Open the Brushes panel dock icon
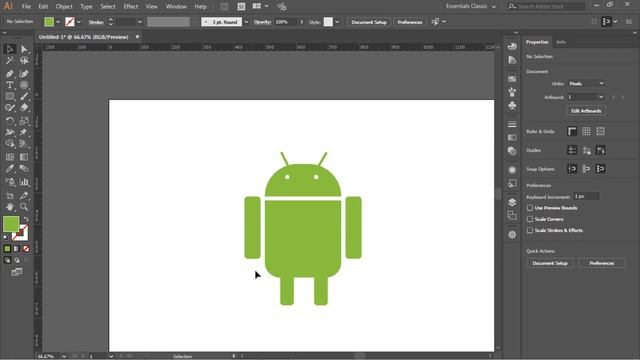This screenshot has height=360, width=640. 512,92
